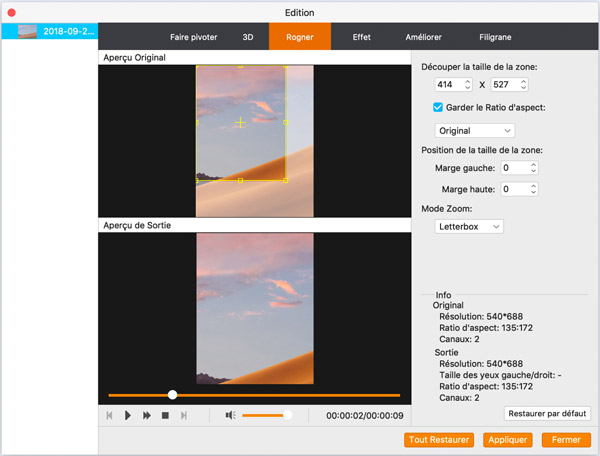Decrease Marge gauche value
600x456 pixels.
point(533,171)
